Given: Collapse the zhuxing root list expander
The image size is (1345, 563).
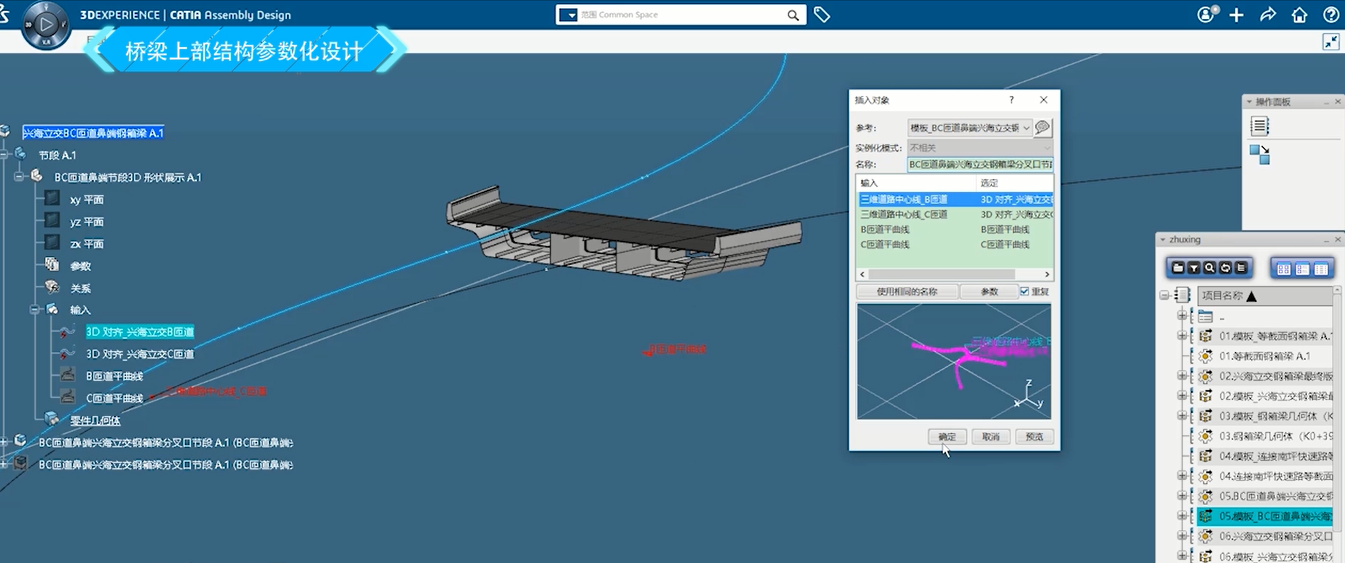Looking at the screenshot, I should pos(1164,295).
